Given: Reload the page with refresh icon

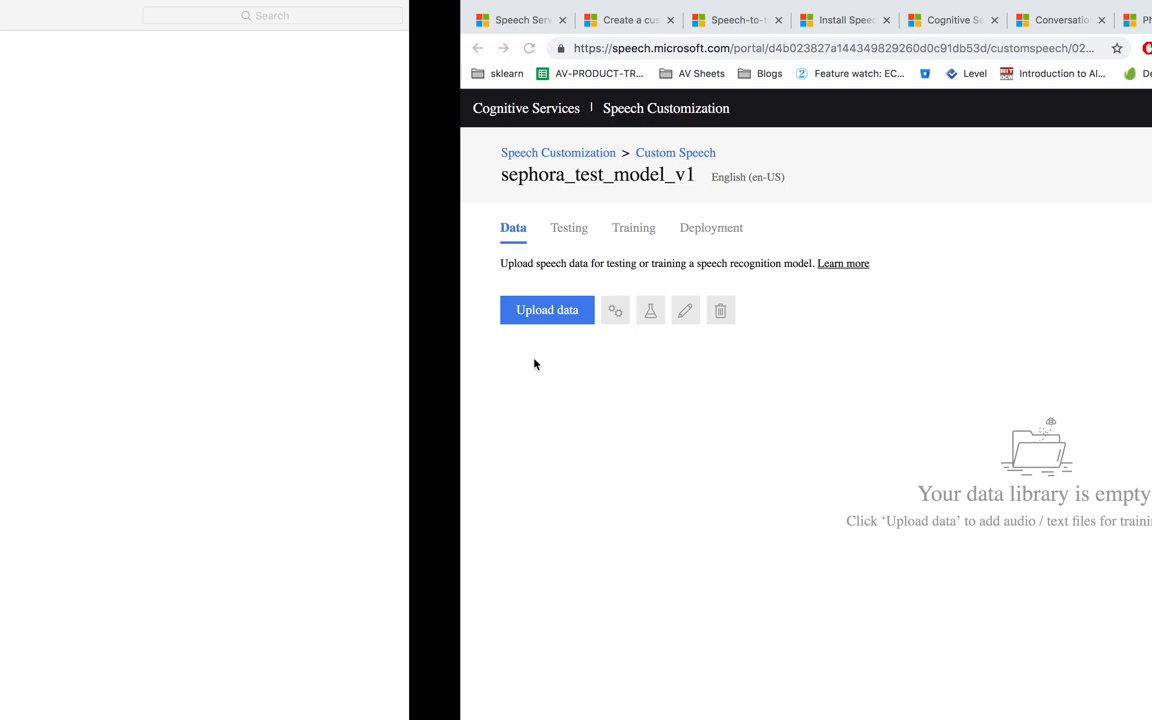Looking at the screenshot, I should click(x=529, y=48).
